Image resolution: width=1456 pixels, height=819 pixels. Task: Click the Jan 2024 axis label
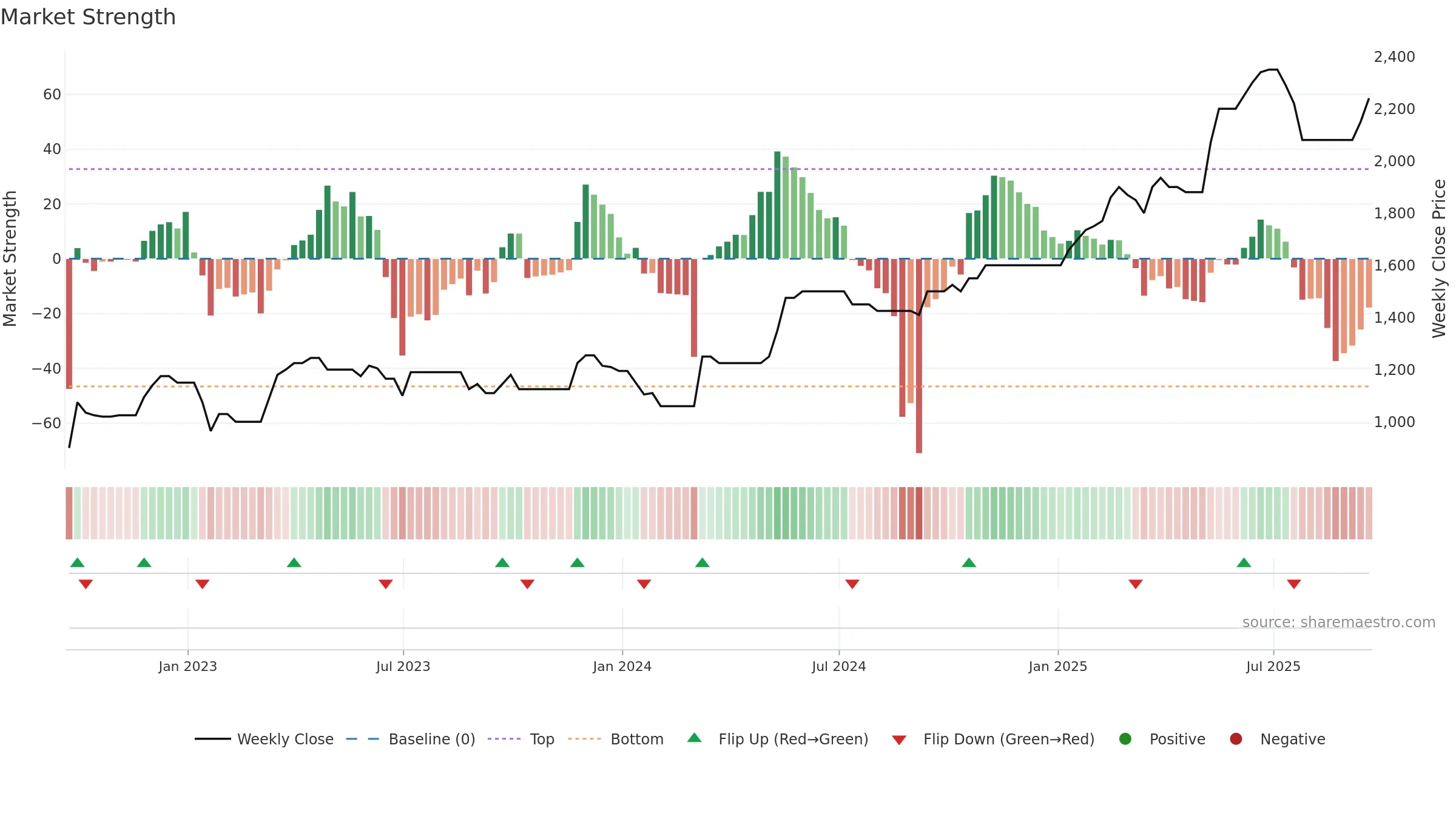[x=622, y=667]
